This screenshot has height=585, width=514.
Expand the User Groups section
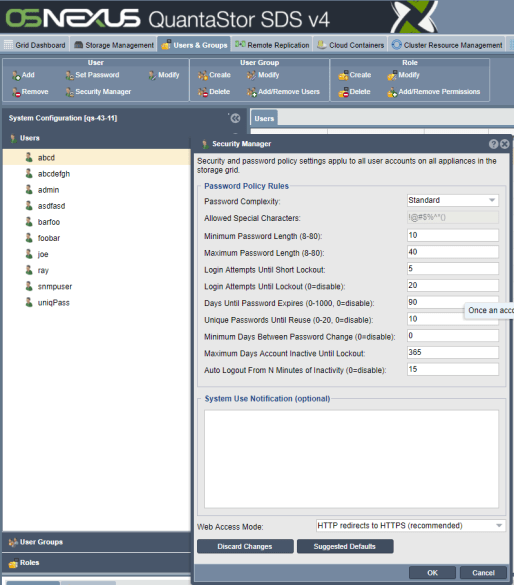97,542
